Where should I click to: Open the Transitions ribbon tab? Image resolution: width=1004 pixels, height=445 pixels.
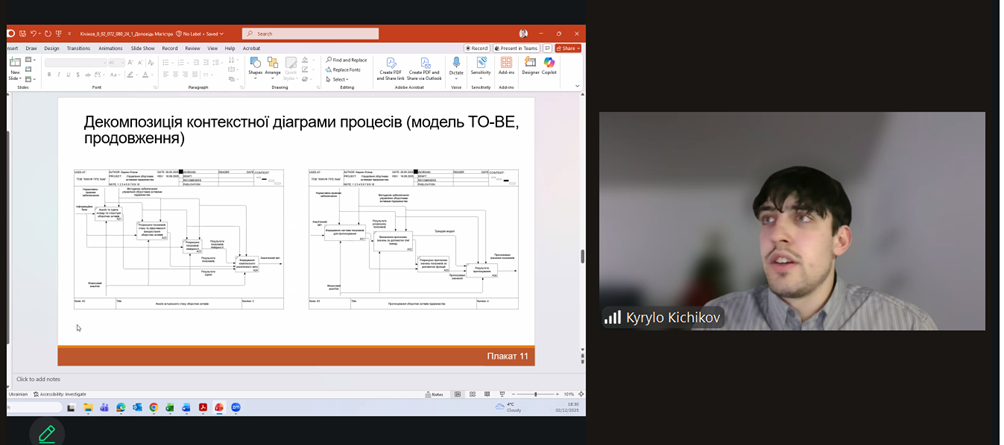coord(78,47)
